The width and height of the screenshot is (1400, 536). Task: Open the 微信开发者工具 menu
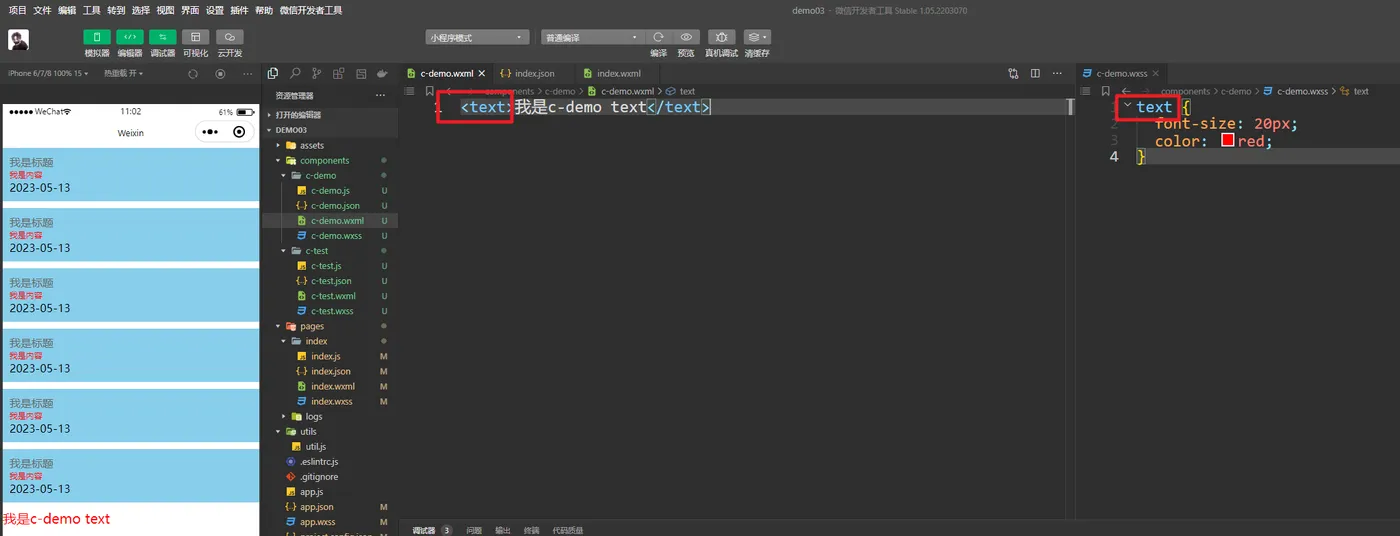click(x=311, y=10)
